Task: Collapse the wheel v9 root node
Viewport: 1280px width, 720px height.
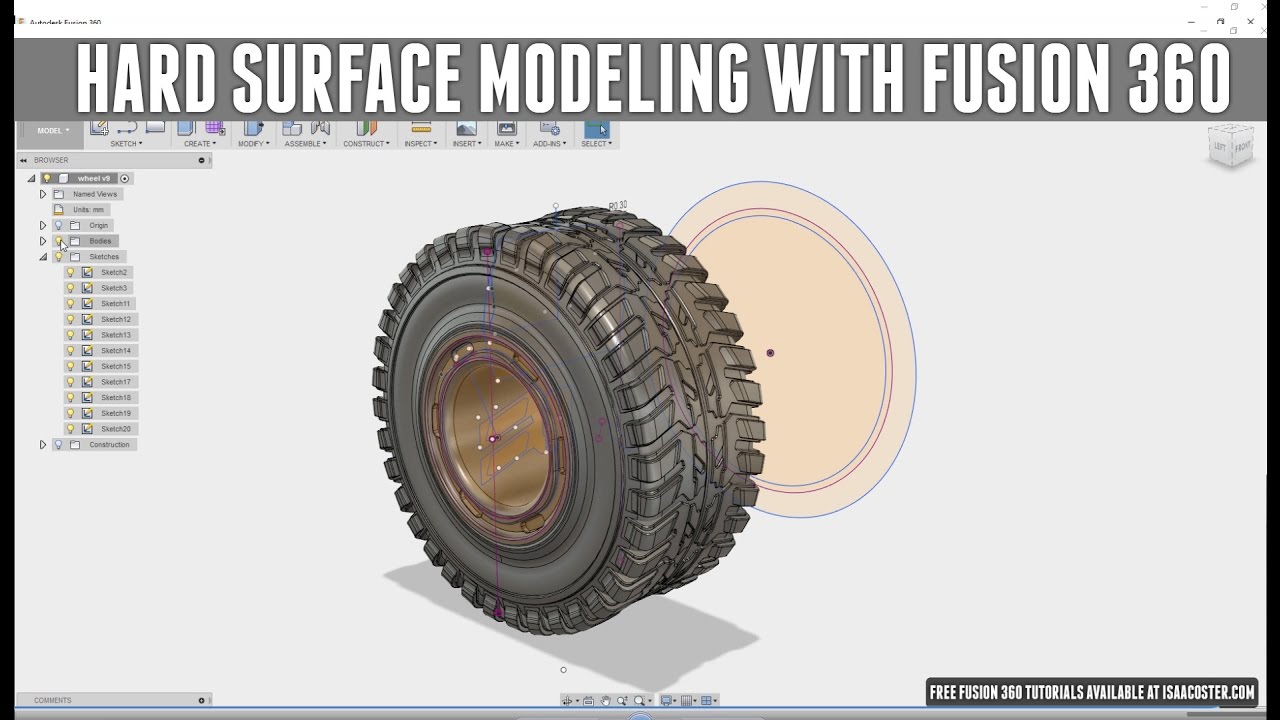Action: tap(31, 178)
